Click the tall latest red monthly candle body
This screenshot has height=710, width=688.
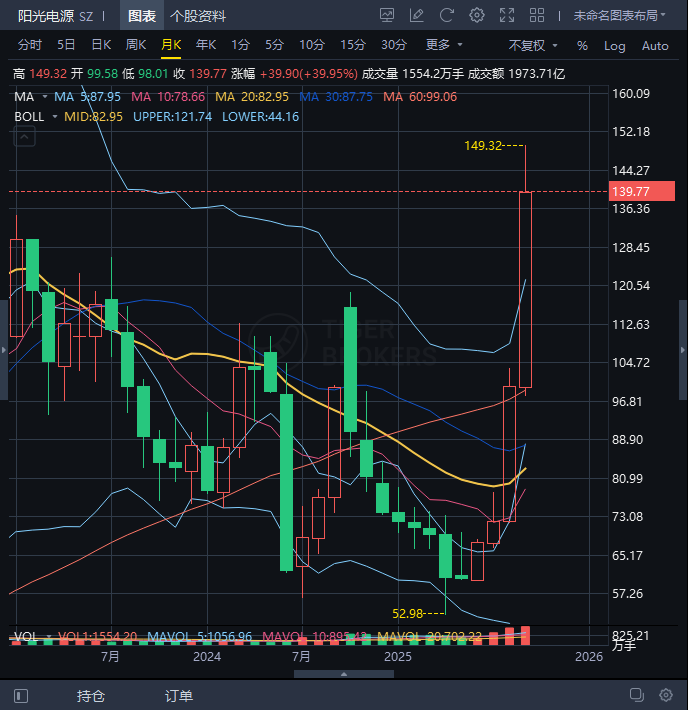tap(525, 290)
